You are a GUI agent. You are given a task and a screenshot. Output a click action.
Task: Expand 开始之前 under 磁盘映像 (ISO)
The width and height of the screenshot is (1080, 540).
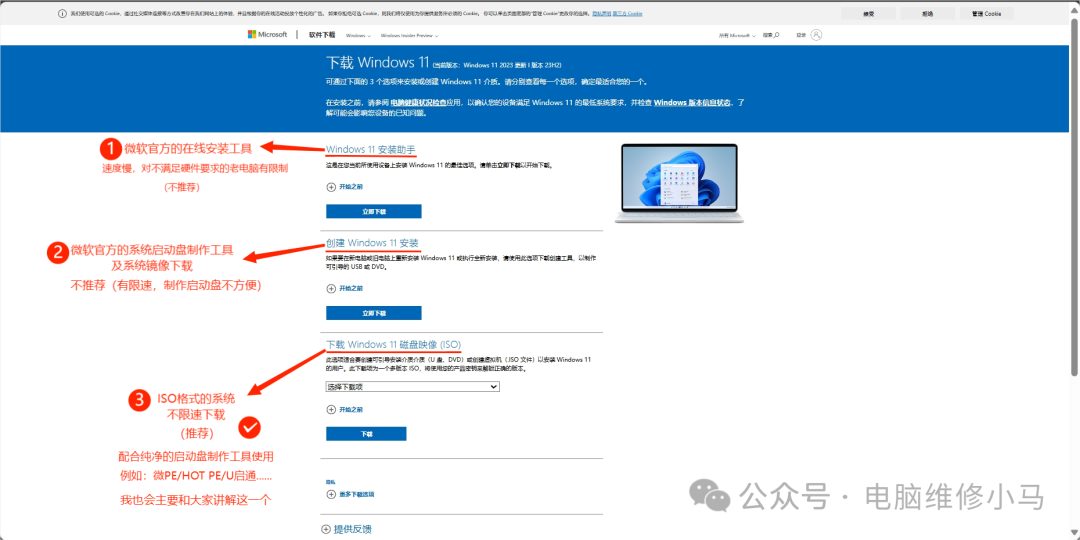(x=345, y=409)
